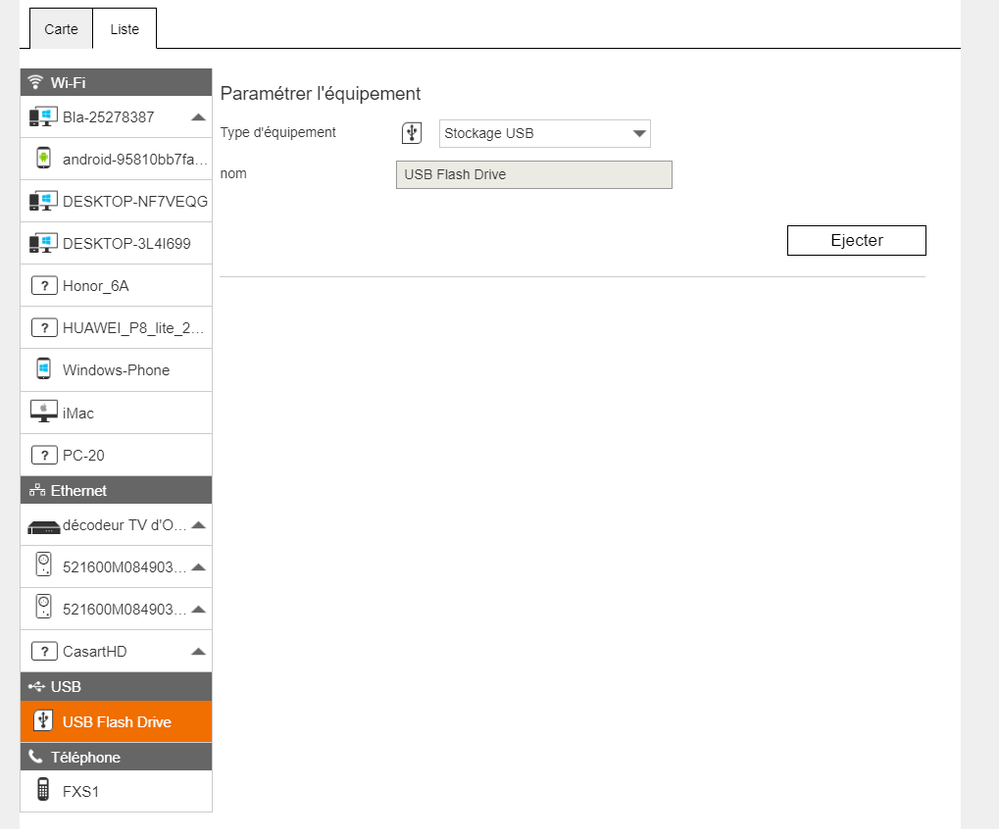999x829 pixels.
Task: Select the Liste tab
Action: (125, 29)
